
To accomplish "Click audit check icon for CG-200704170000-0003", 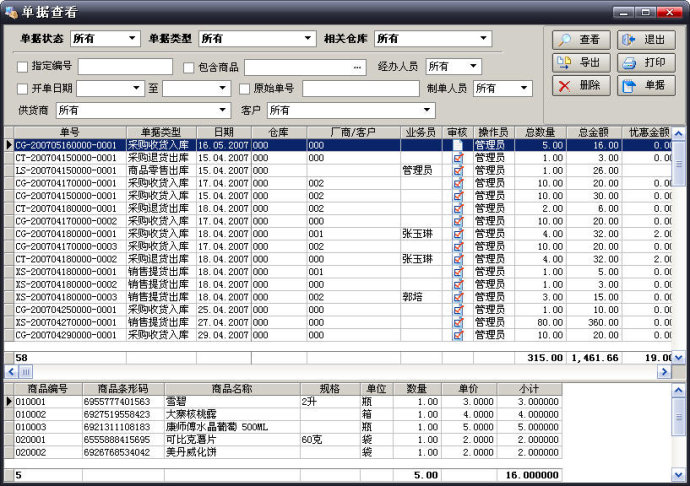I will click(x=458, y=247).
